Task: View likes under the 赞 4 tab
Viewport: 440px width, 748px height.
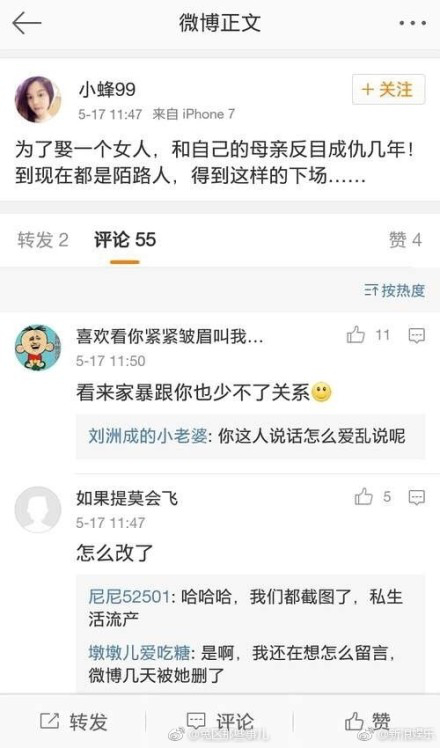Action: (x=406, y=240)
